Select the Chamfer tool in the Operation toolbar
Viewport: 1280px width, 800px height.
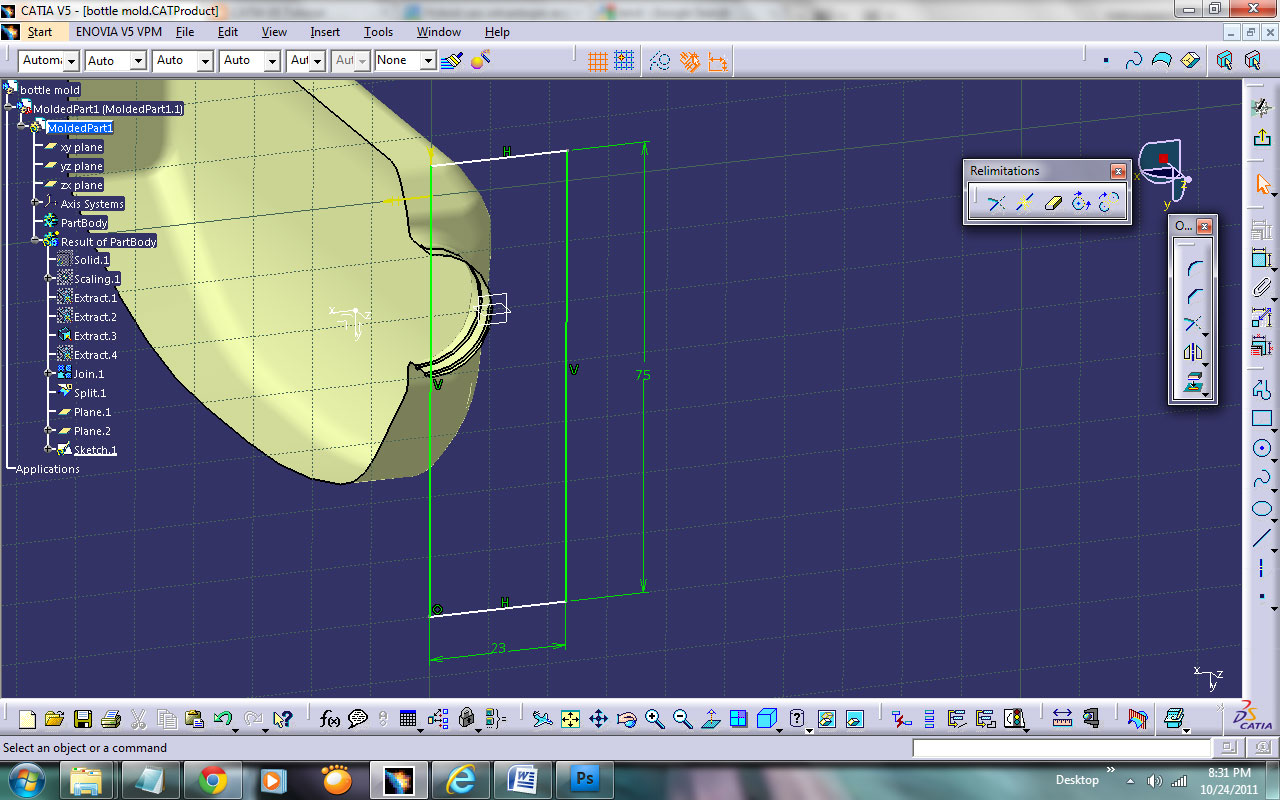(x=1192, y=295)
